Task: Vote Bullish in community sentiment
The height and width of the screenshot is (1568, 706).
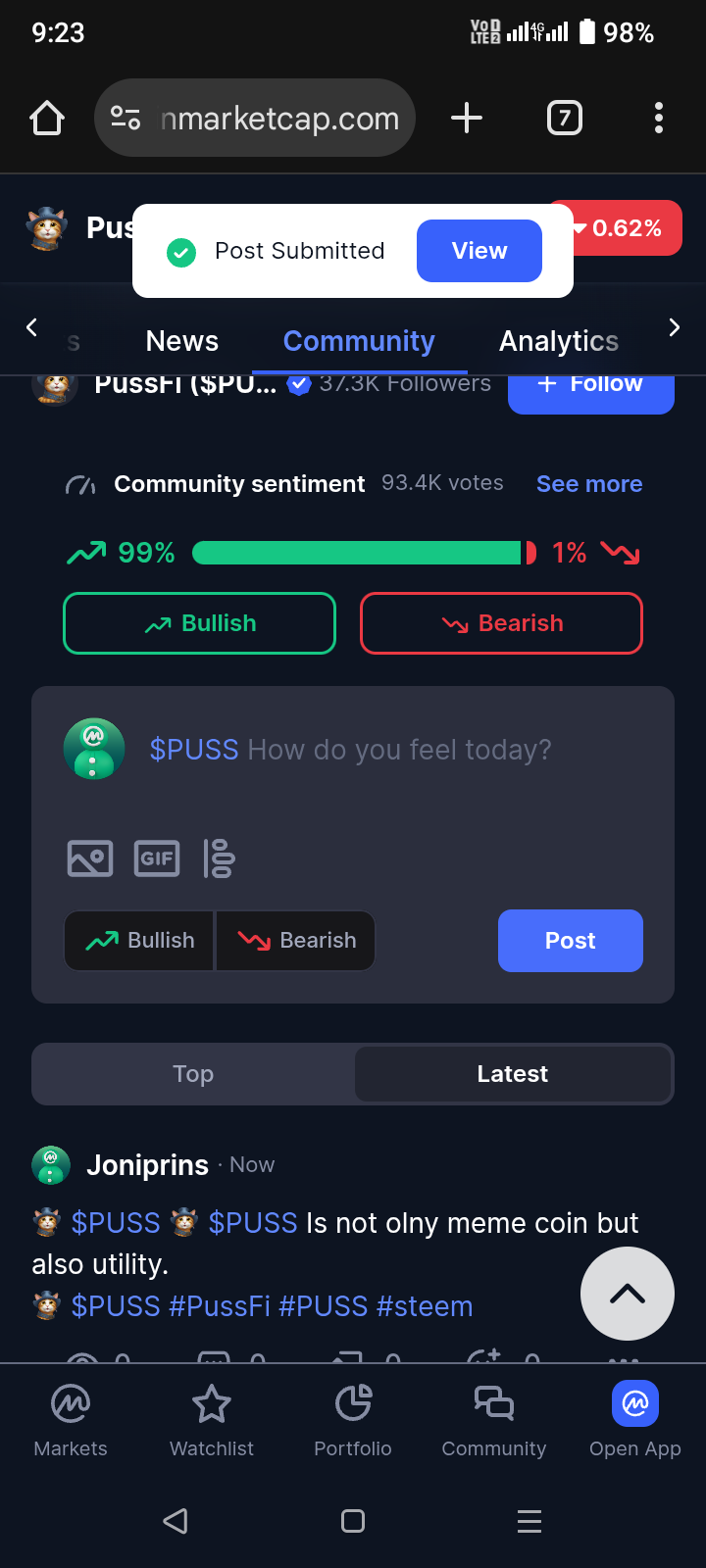Action: pyautogui.click(x=199, y=623)
